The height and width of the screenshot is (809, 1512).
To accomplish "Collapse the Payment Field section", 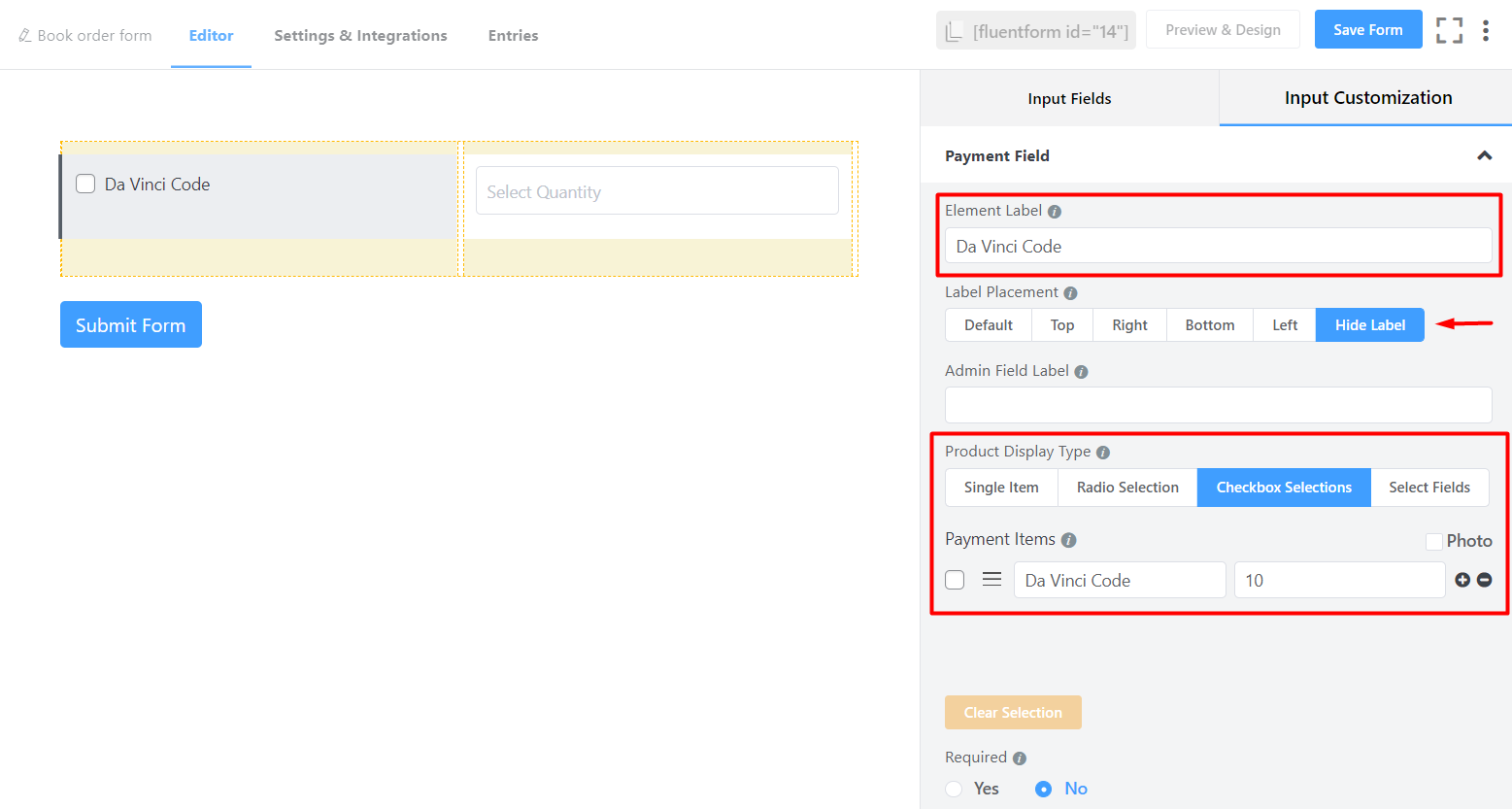I will [1484, 155].
